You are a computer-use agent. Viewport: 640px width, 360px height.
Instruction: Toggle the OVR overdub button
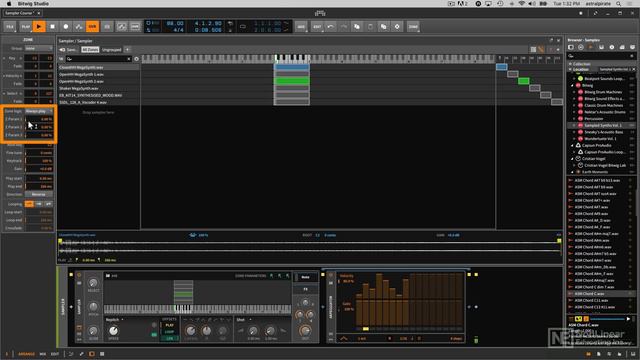pyautogui.click(x=92, y=27)
